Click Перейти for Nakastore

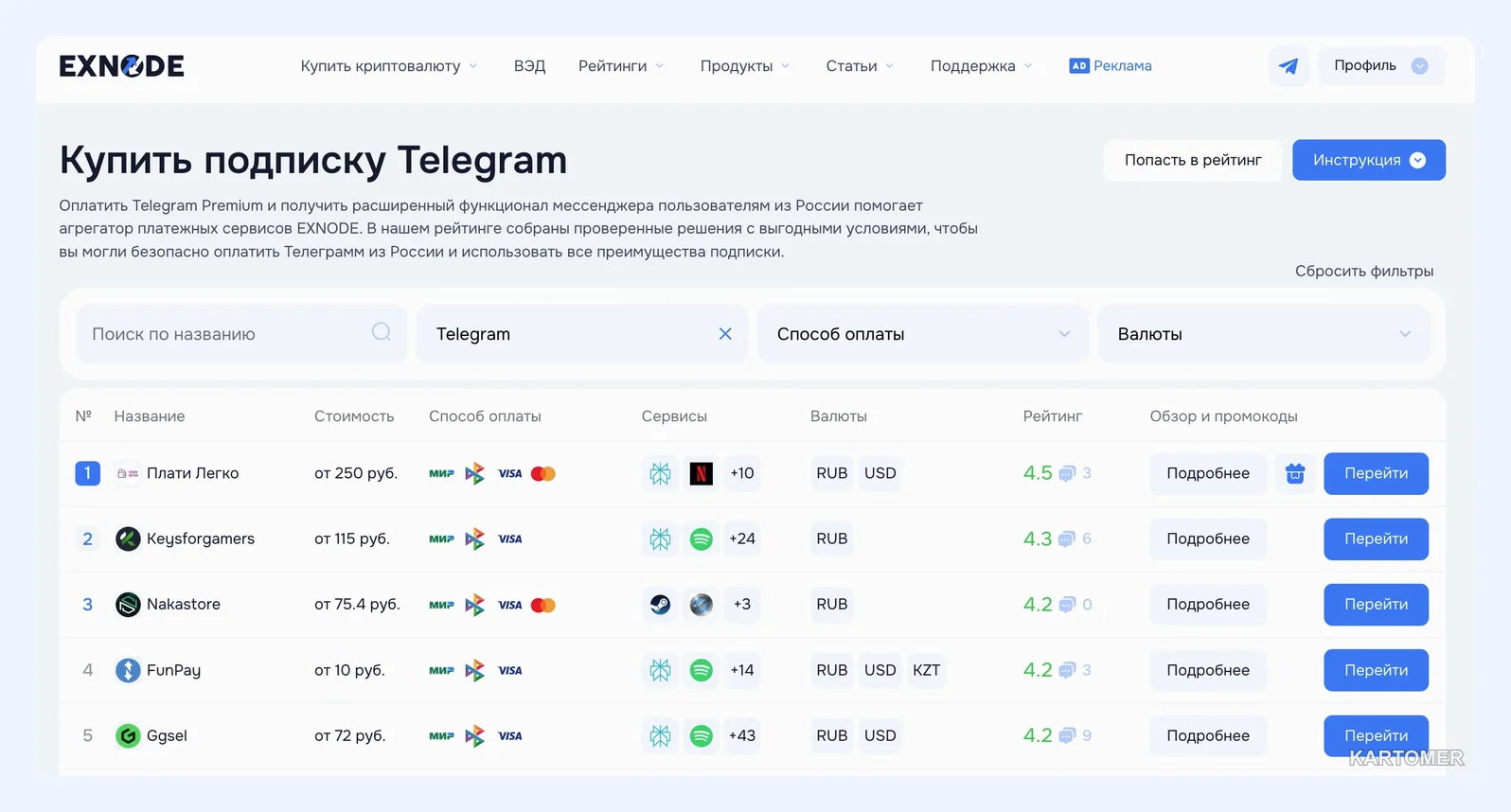coord(1376,605)
